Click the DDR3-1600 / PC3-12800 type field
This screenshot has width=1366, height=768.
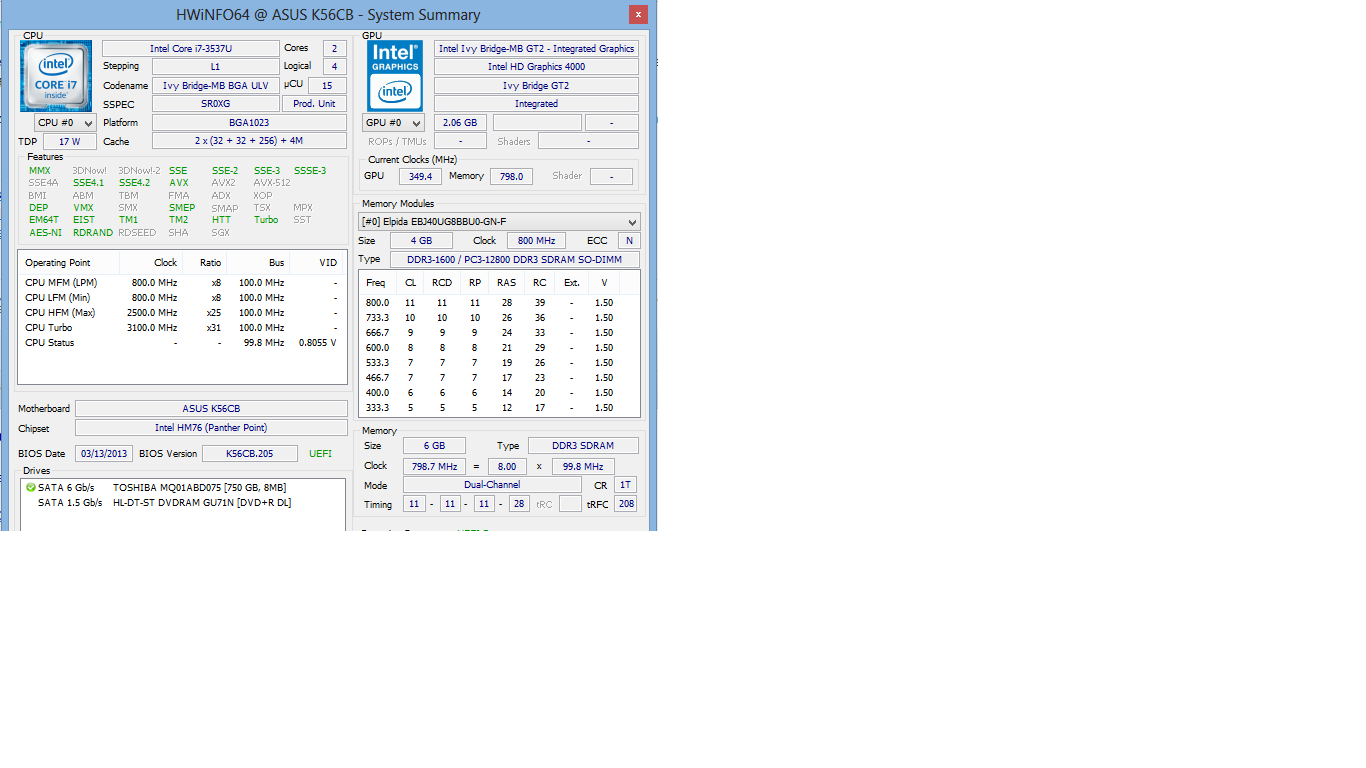point(515,260)
